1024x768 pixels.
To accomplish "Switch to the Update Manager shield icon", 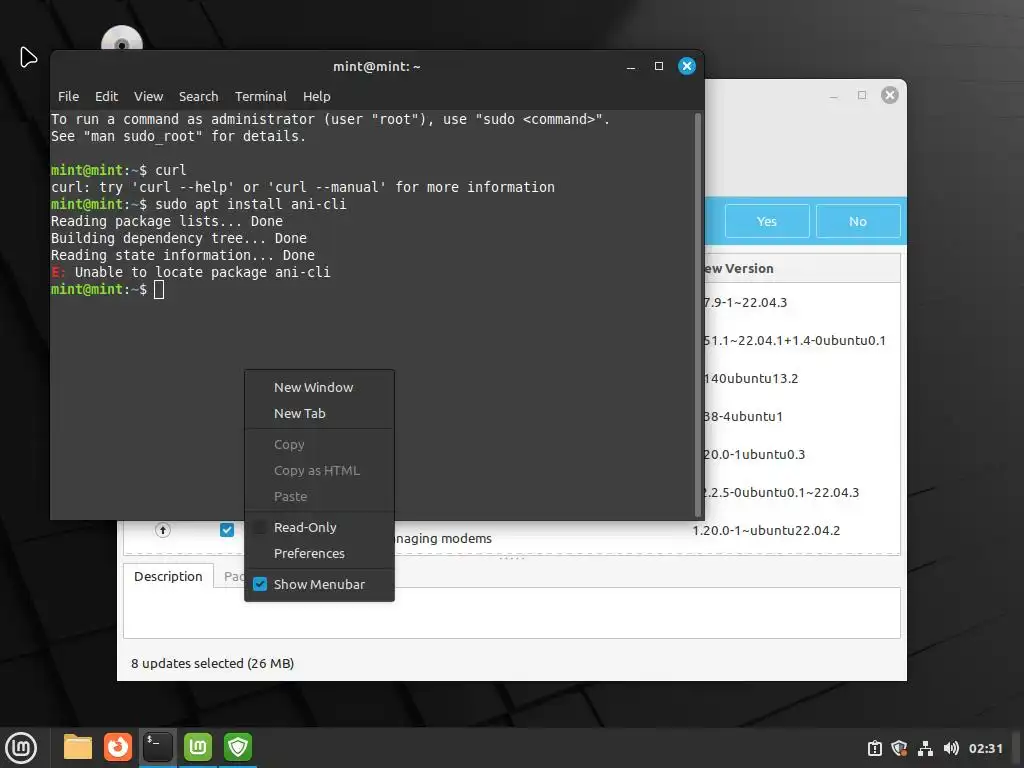I will click(238, 747).
